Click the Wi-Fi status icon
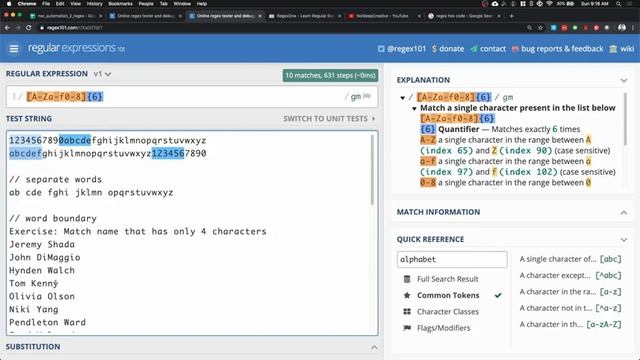 coord(549,4)
